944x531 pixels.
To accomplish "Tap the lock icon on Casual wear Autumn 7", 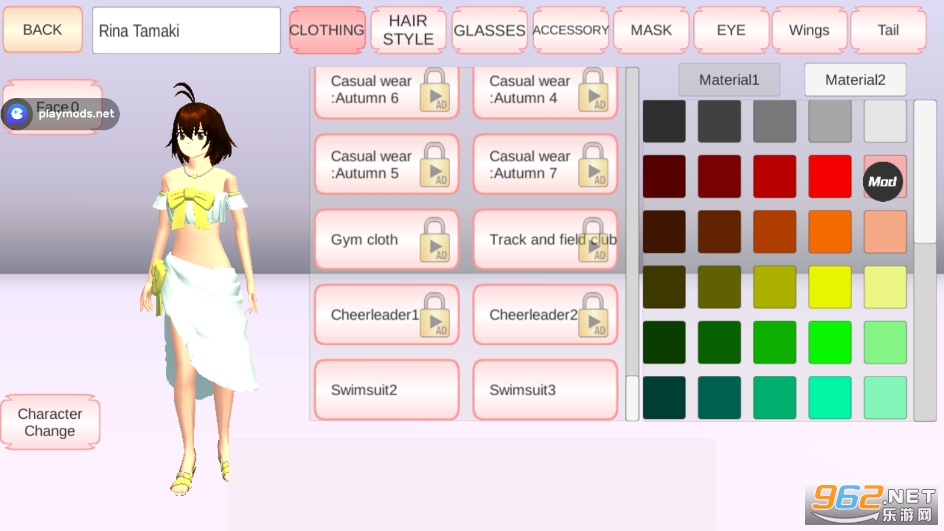I will click(x=593, y=165).
